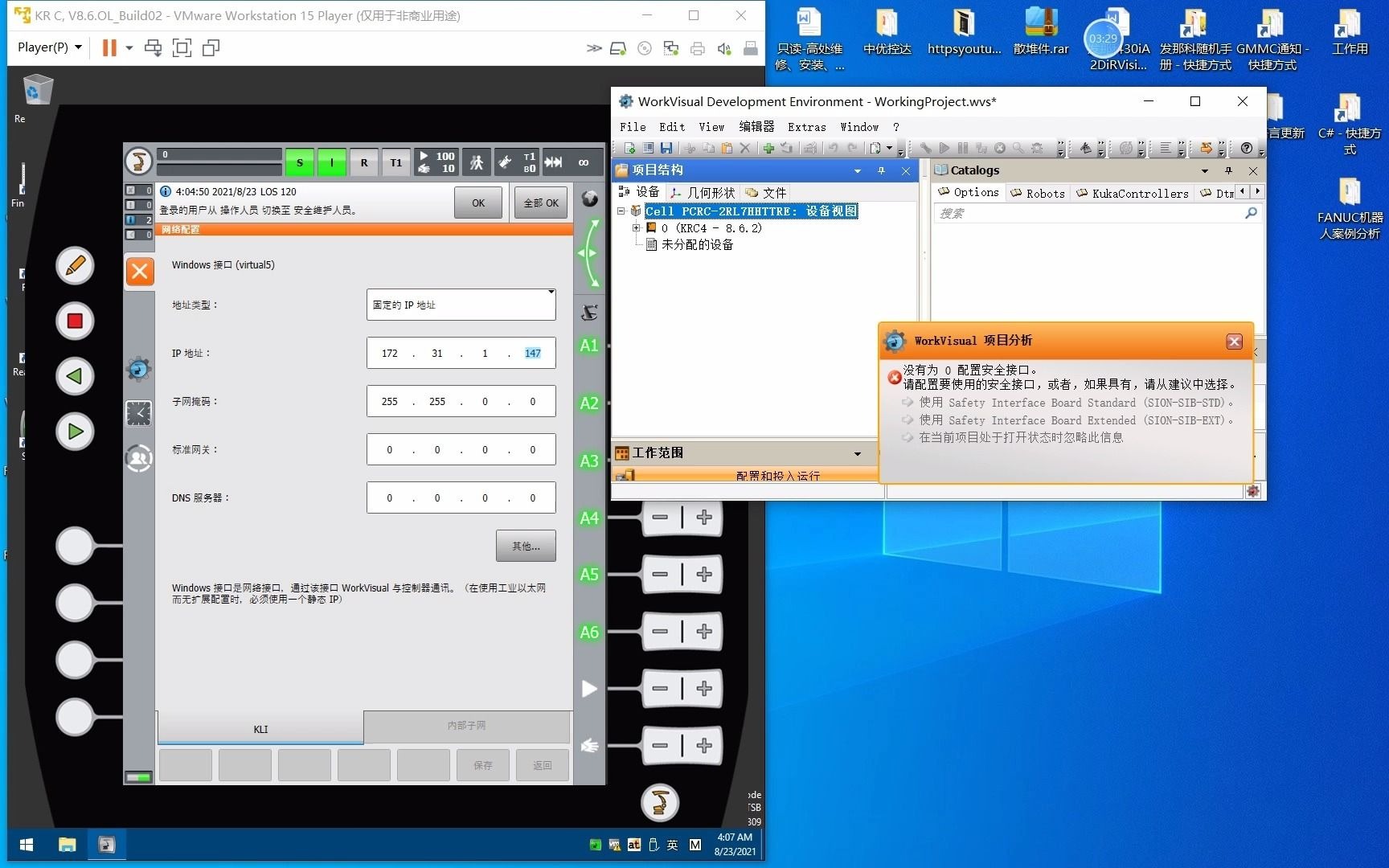The height and width of the screenshot is (868, 1389).
Task: Toggle auto-hide pin on 项目结构 panel
Action: tap(881, 170)
